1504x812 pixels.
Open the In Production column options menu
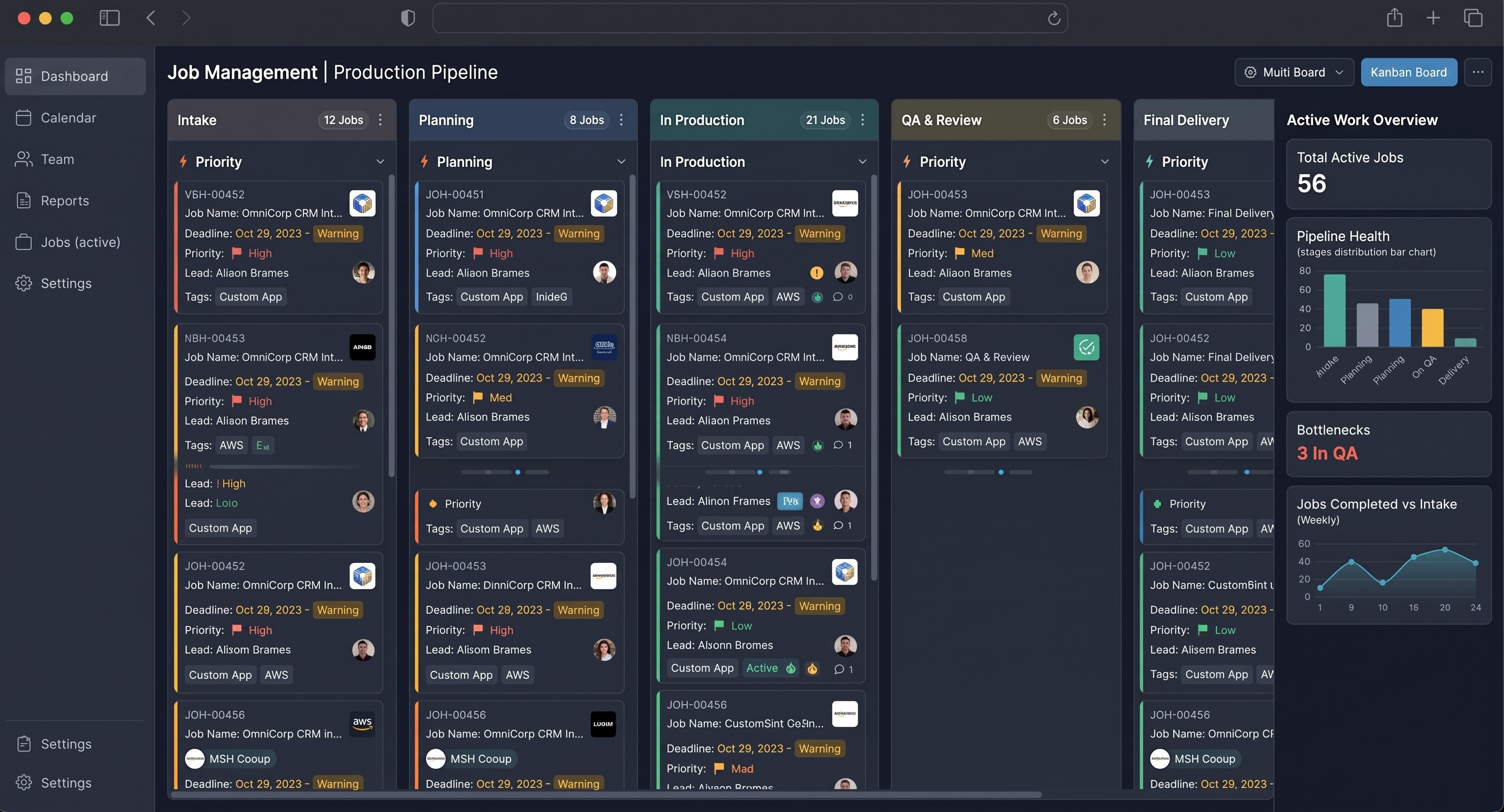click(x=862, y=120)
